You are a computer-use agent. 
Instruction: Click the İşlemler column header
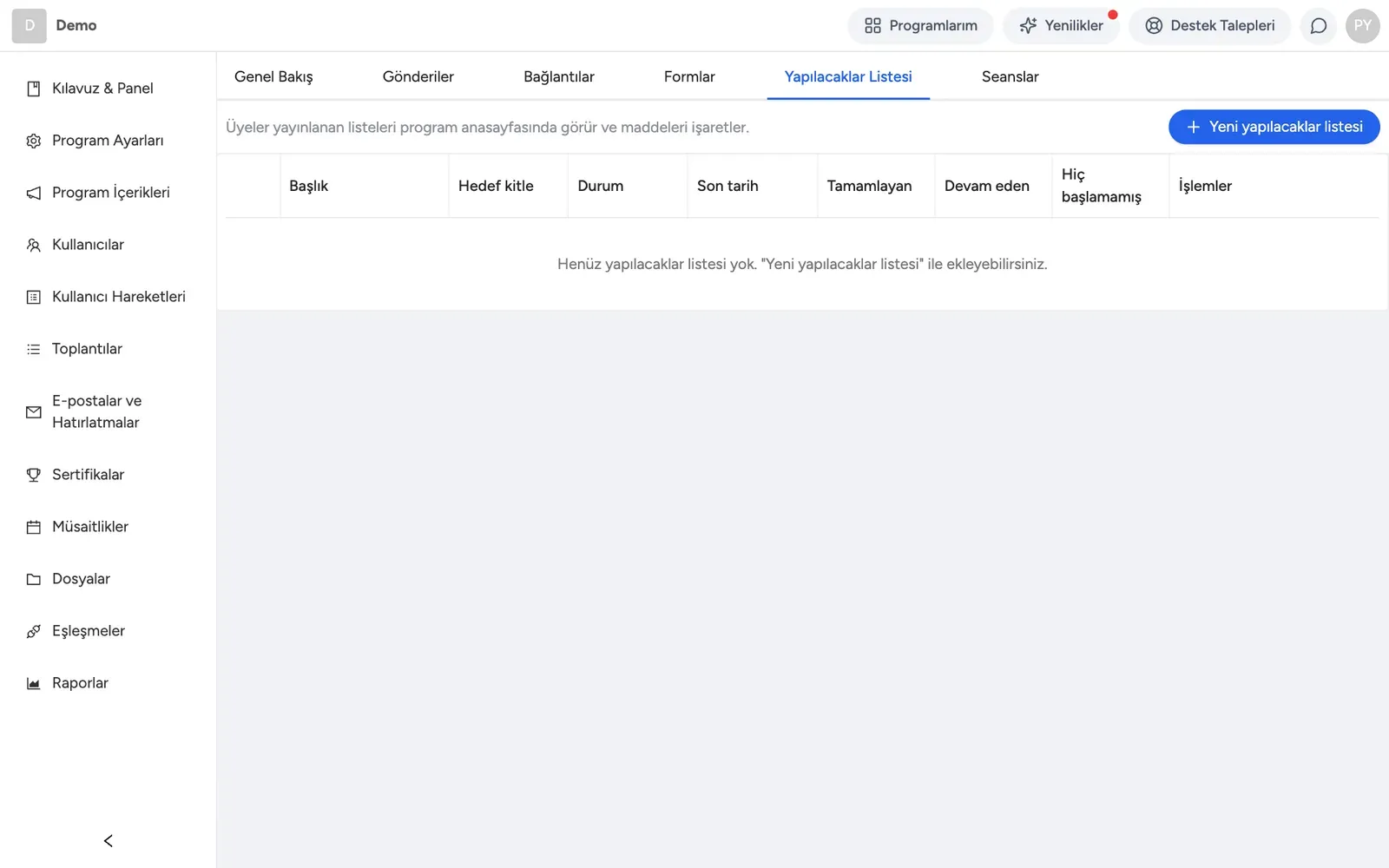pos(1274,186)
